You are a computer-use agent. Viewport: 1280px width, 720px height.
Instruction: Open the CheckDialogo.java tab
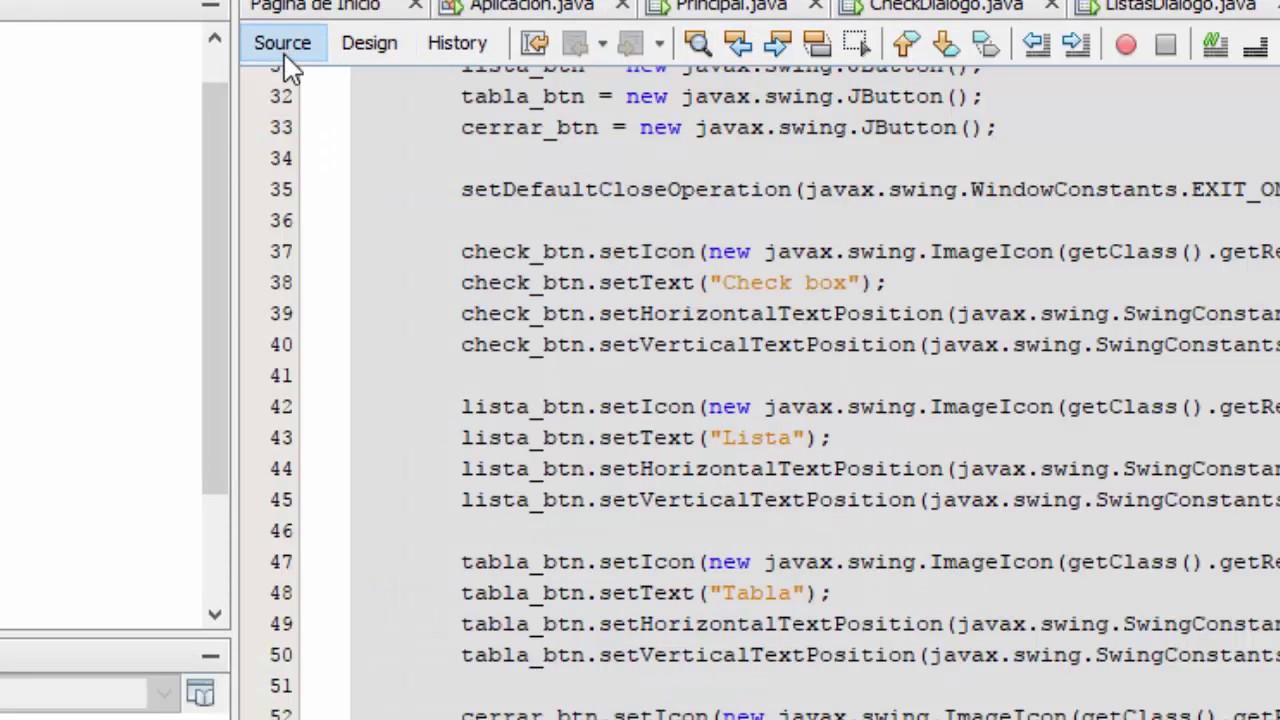click(946, 6)
